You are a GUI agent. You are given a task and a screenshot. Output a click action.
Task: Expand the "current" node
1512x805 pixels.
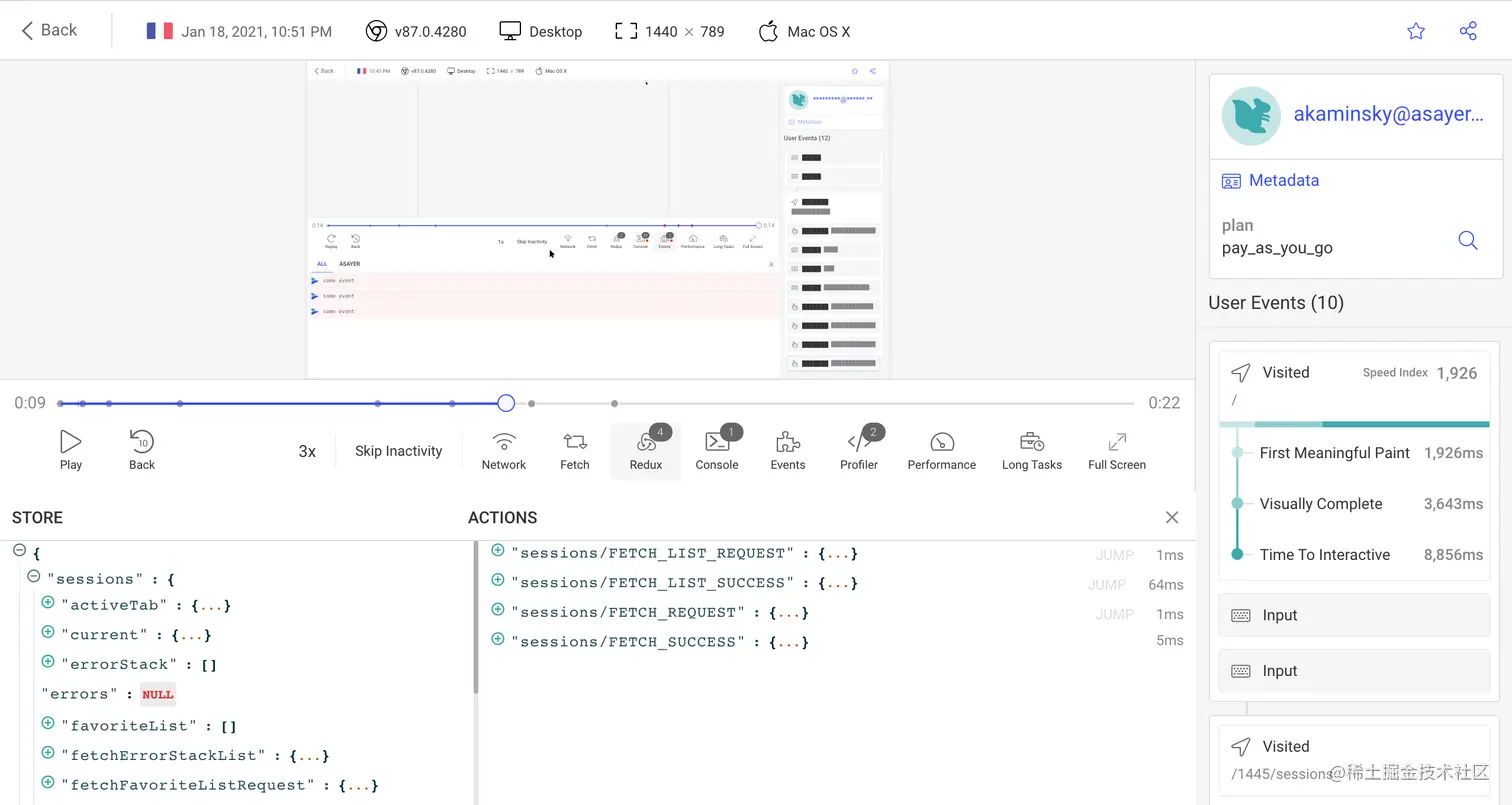(x=47, y=633)
